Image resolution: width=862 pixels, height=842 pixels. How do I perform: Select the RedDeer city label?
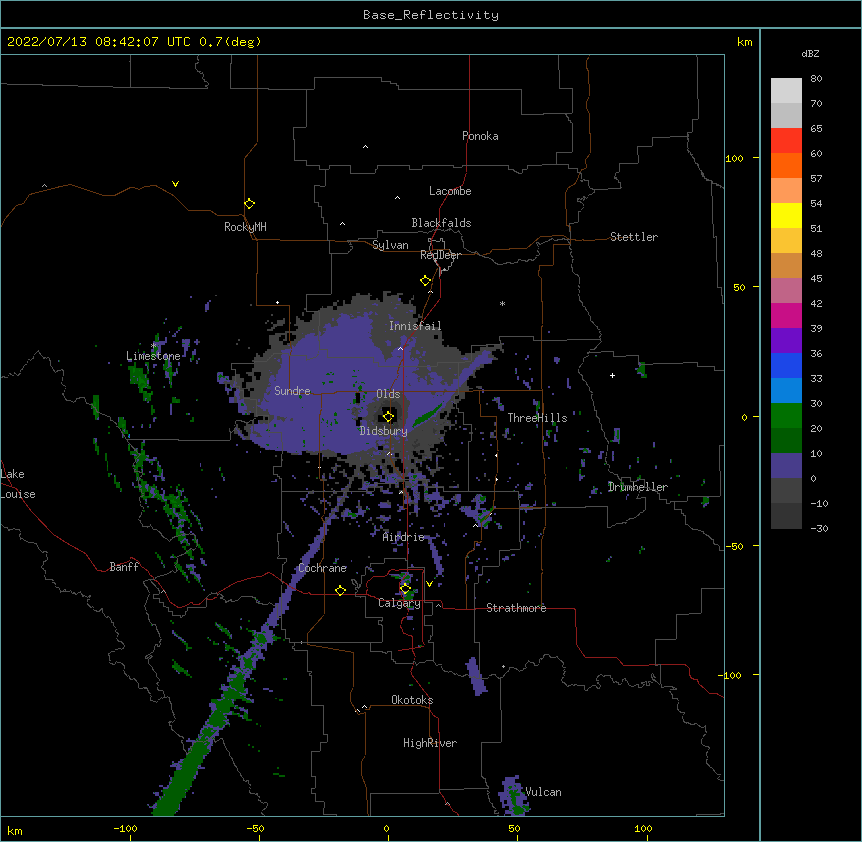pos(440,255)
